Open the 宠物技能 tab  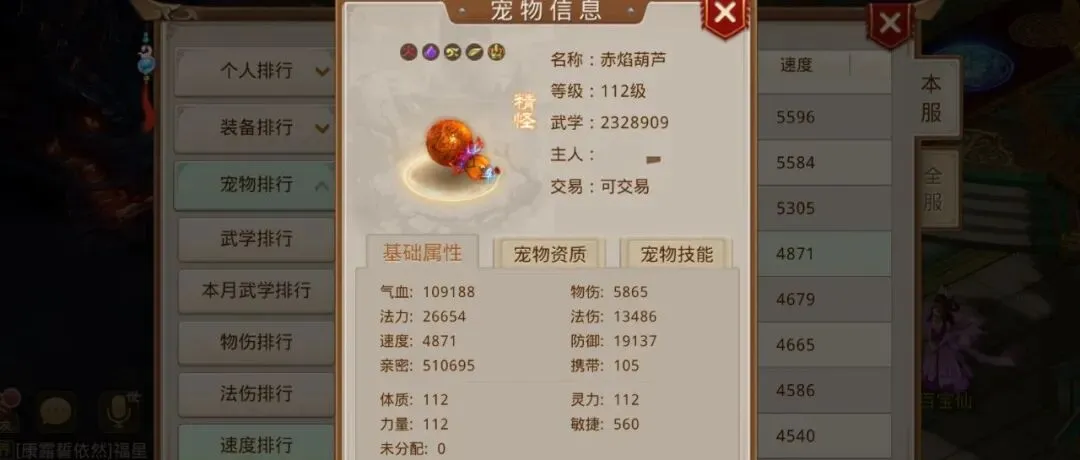tap(676, 254)
